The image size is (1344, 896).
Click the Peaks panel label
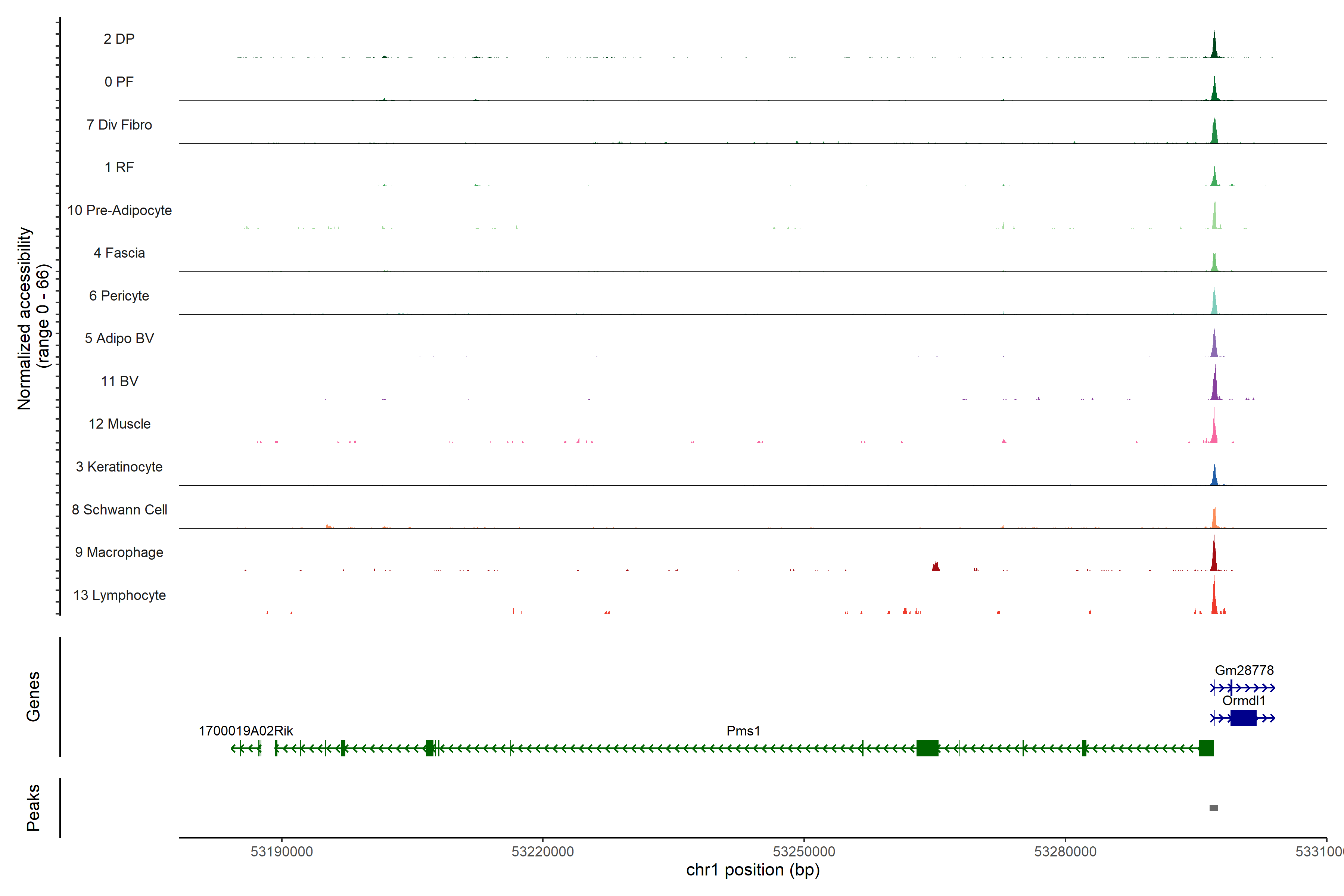33,808
